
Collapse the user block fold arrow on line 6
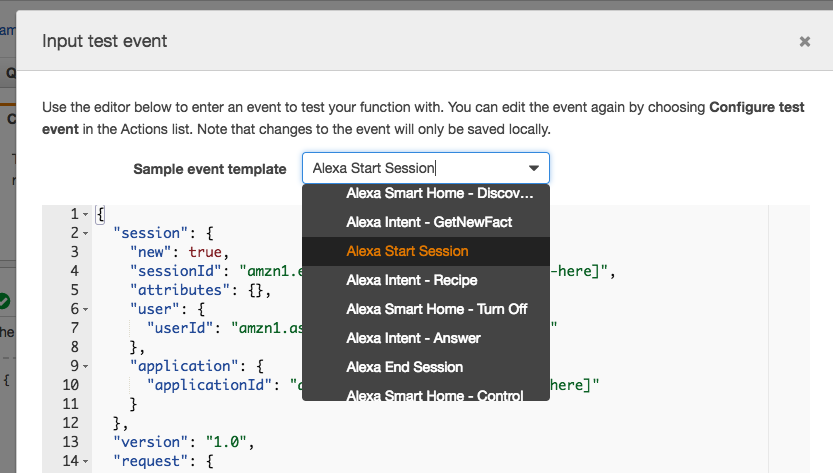click(x=86, y=309)
